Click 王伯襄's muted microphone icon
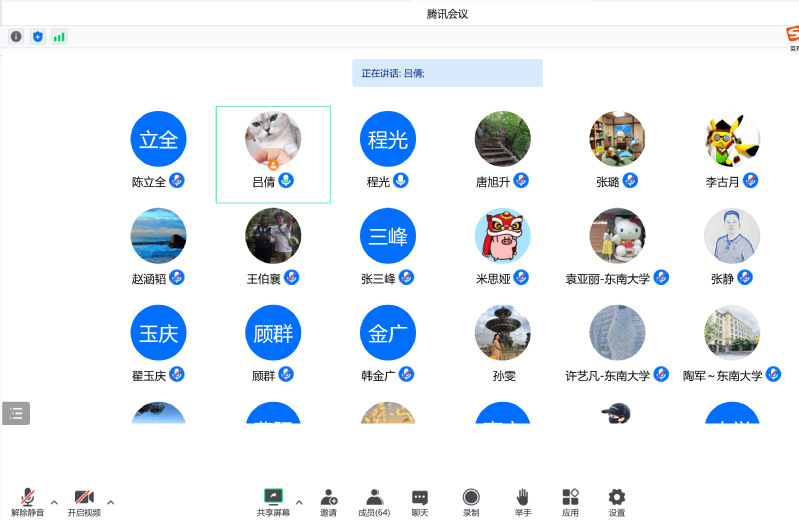Viewport: 799px width, 520px height. (291, 277)
